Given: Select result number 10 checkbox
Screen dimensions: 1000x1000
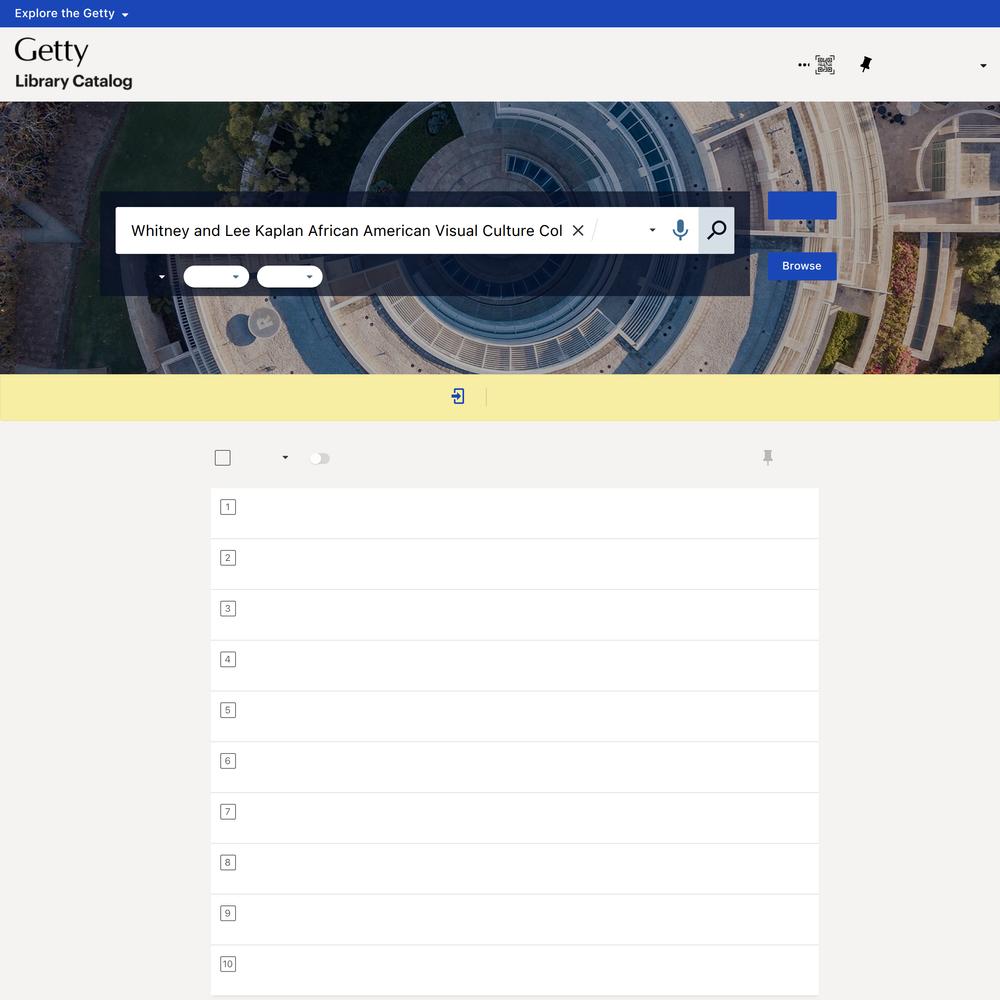Looking at the screenshot, I should point(228,964).
